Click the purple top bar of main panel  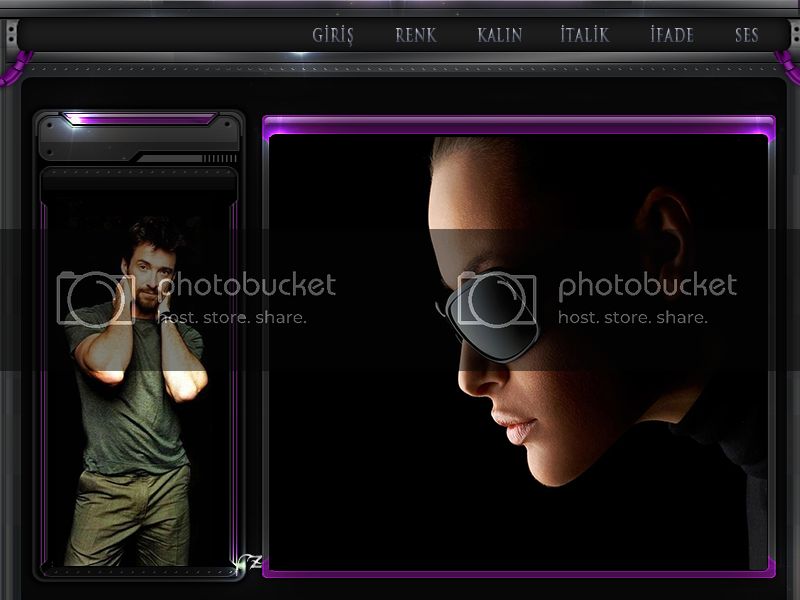518,124
